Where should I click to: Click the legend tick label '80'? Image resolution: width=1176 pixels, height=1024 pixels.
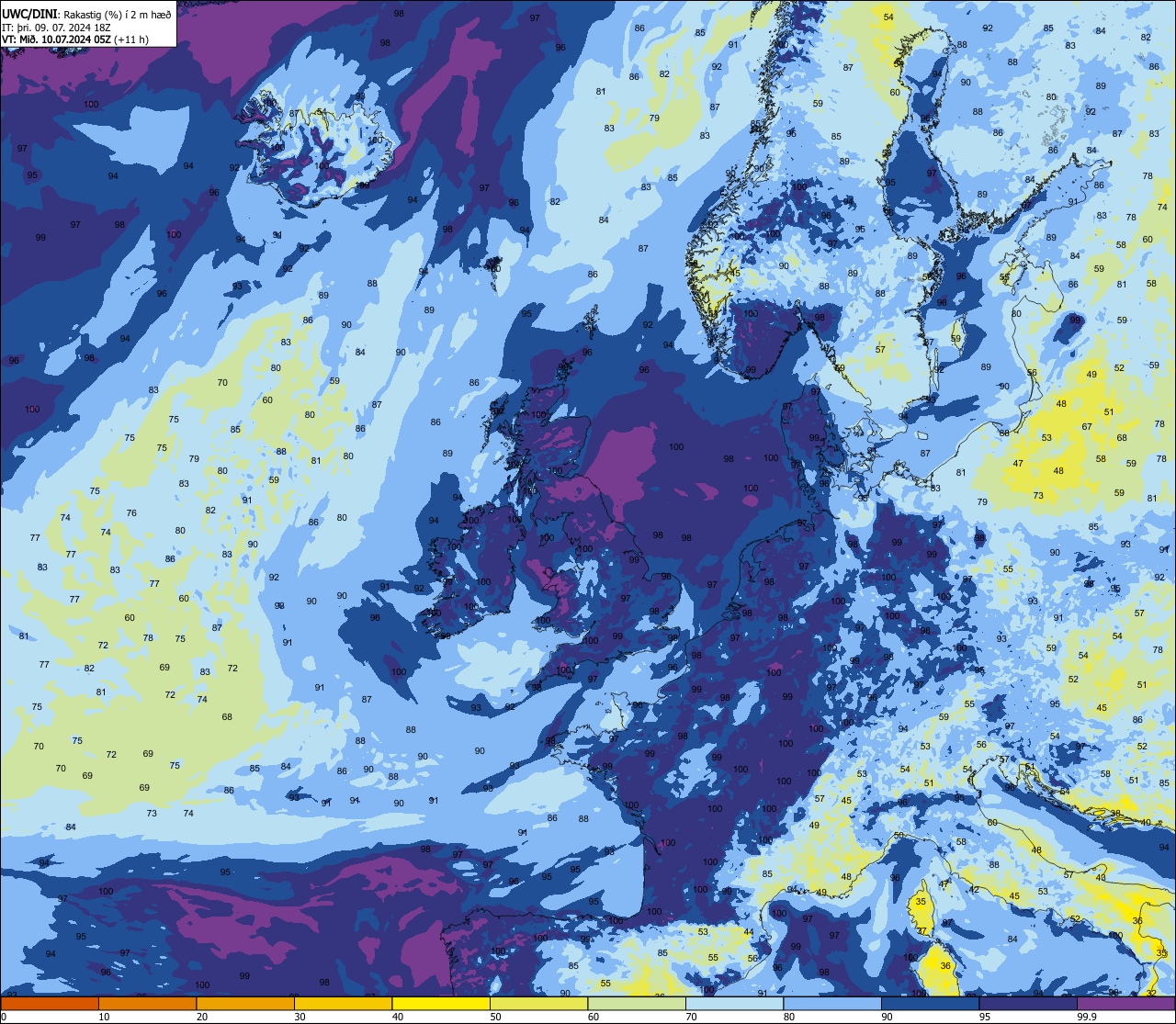point(790,1018)
